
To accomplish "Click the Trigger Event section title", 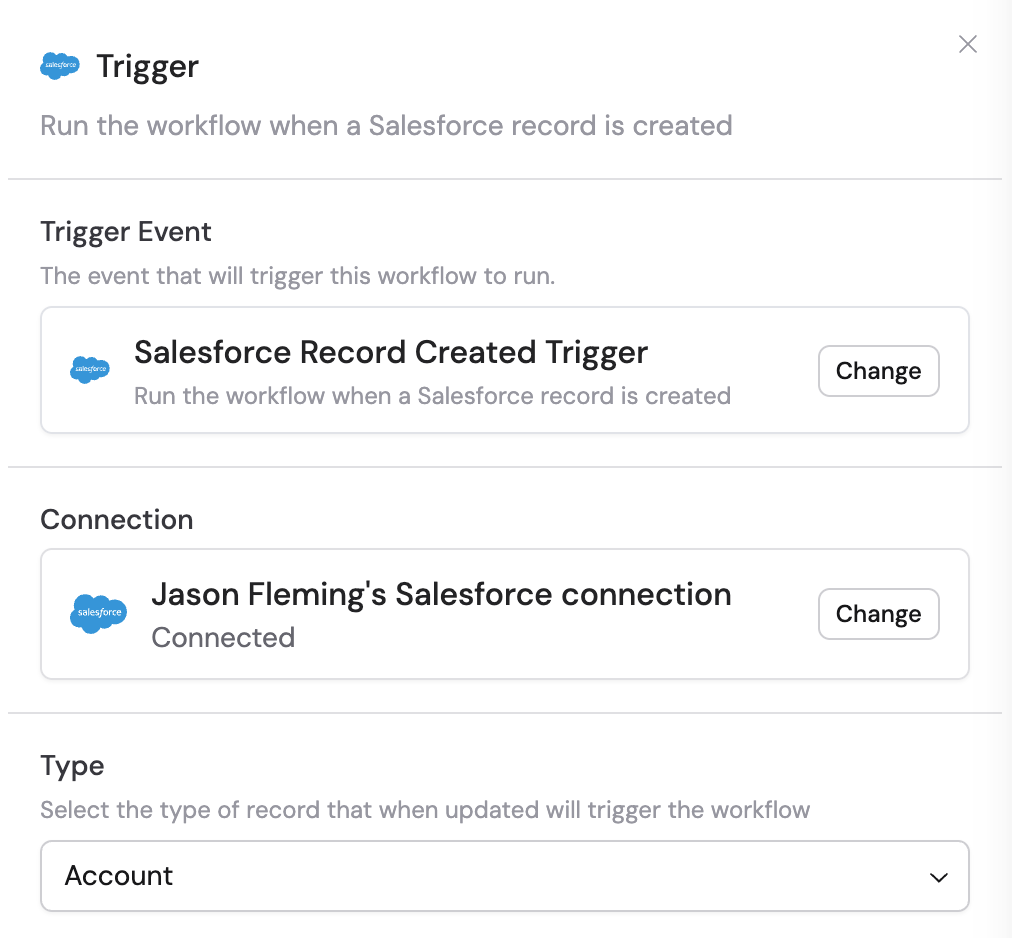I will (125, 231).
